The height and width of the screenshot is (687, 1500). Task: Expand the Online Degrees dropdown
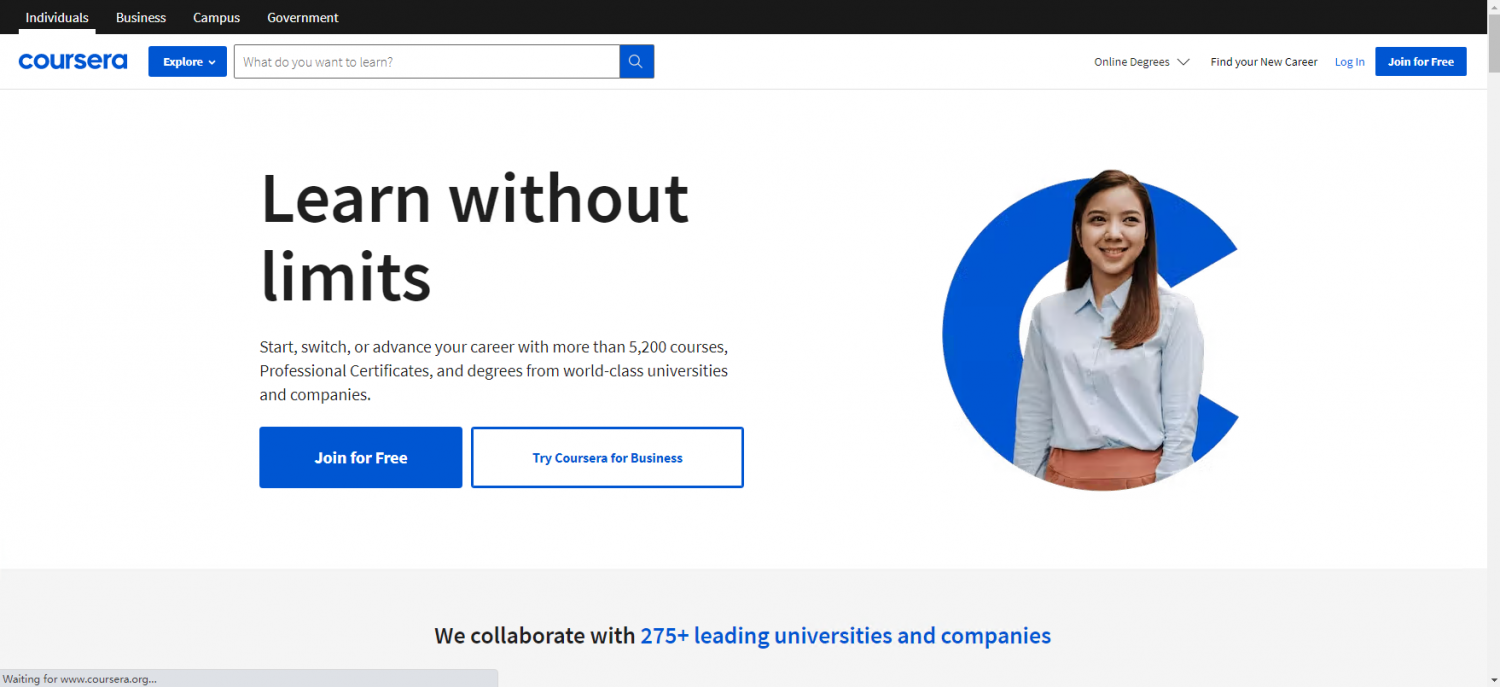[x=1141, y=62]
